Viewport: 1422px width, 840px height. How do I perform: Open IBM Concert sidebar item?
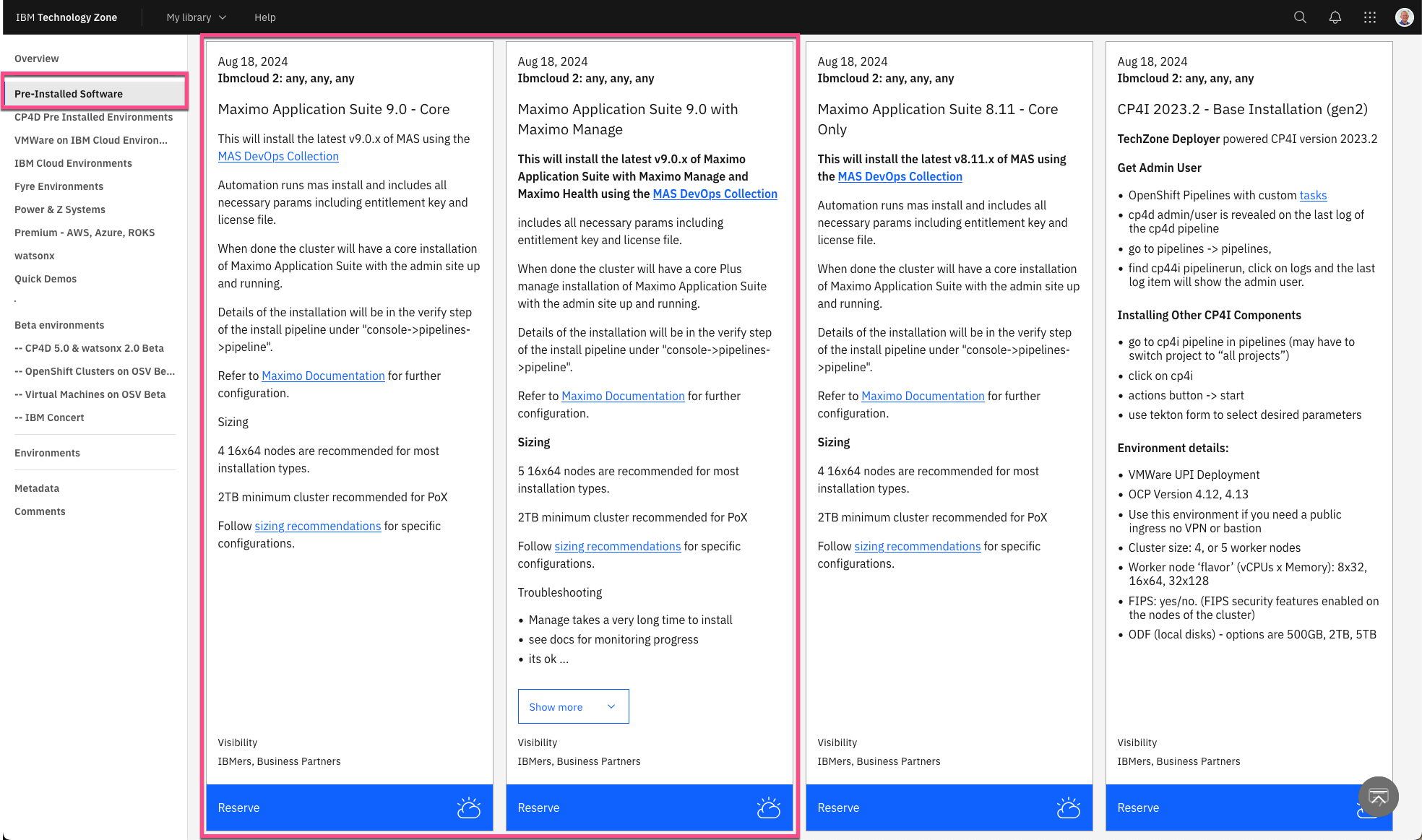click(49, 417)
